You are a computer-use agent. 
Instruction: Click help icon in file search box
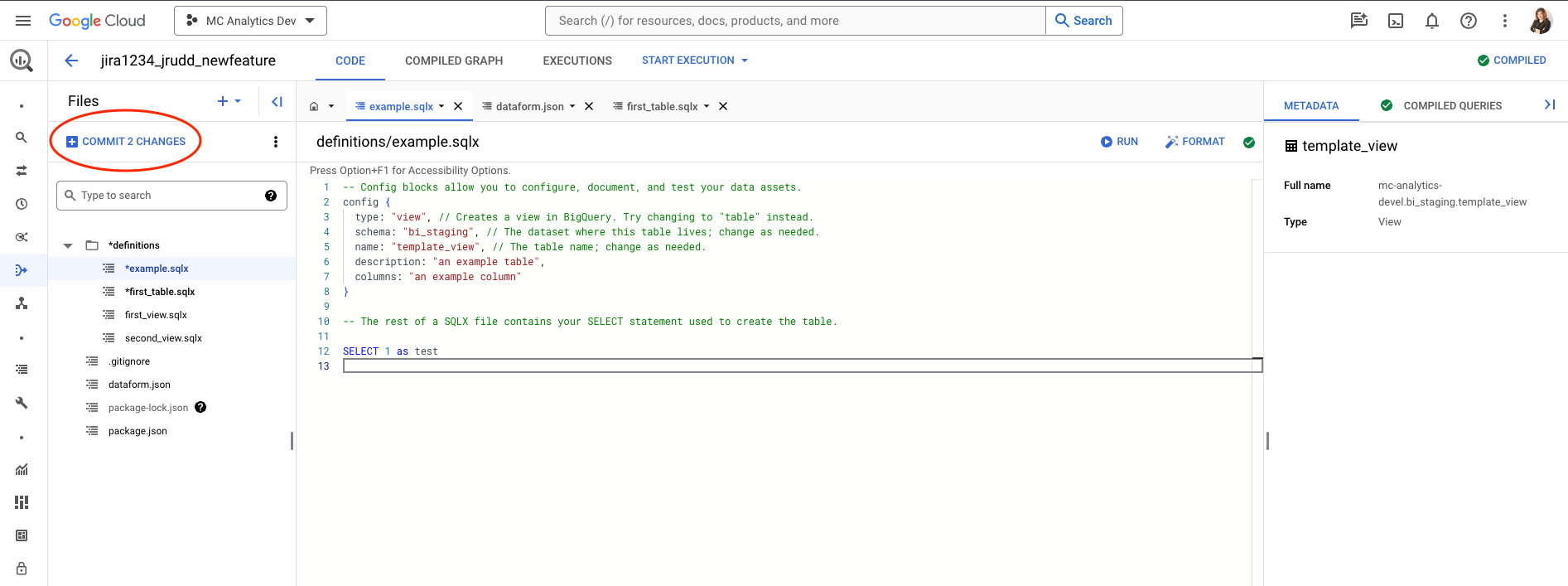pos(270,196)
